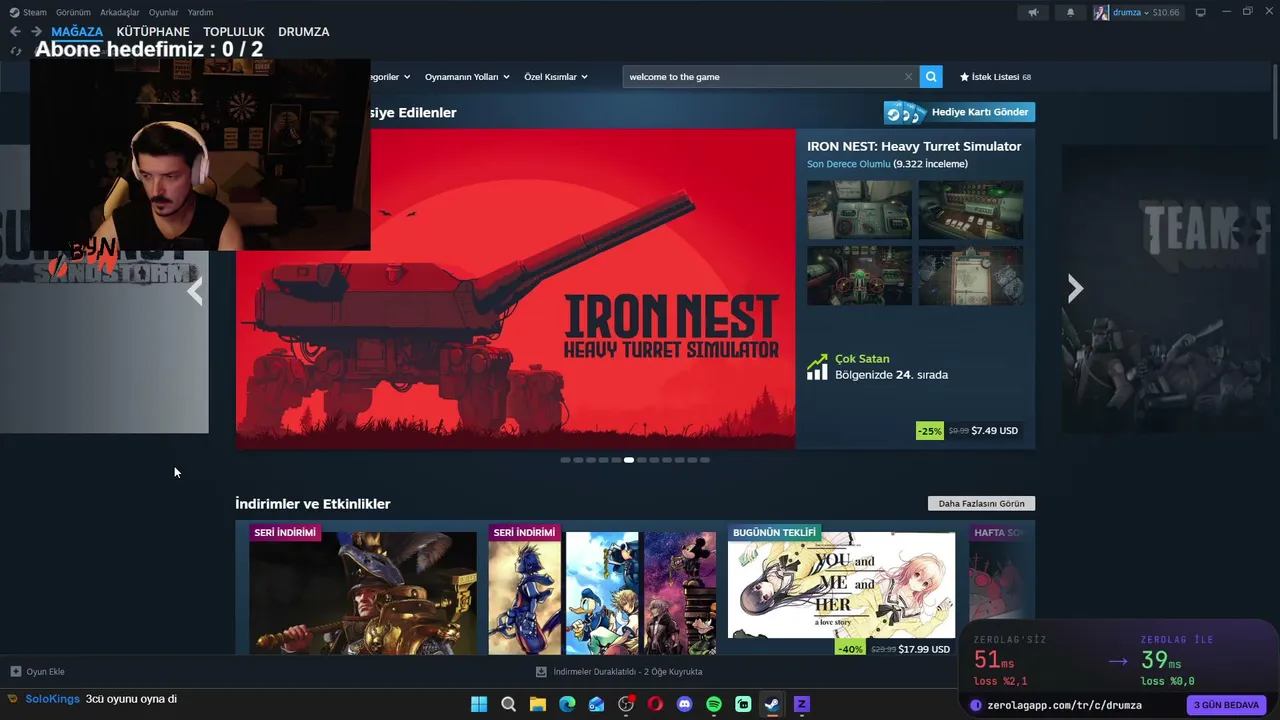The height and width of the screenshot is (720, 1280).
Task: Open the green app icon beside Spotify
Action: click(743, 704)
